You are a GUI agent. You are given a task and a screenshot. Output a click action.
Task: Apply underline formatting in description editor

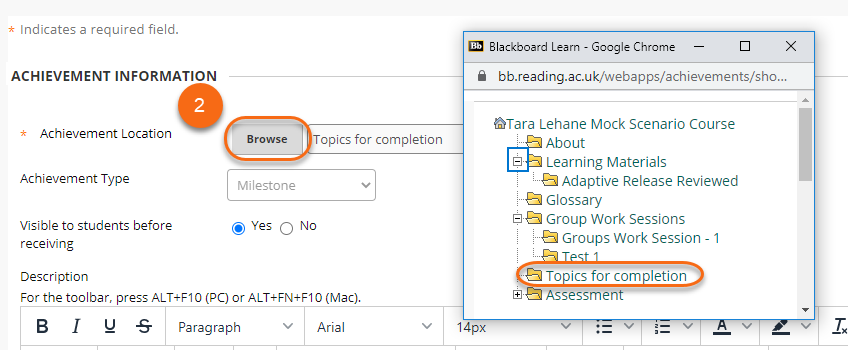[110, 326]
